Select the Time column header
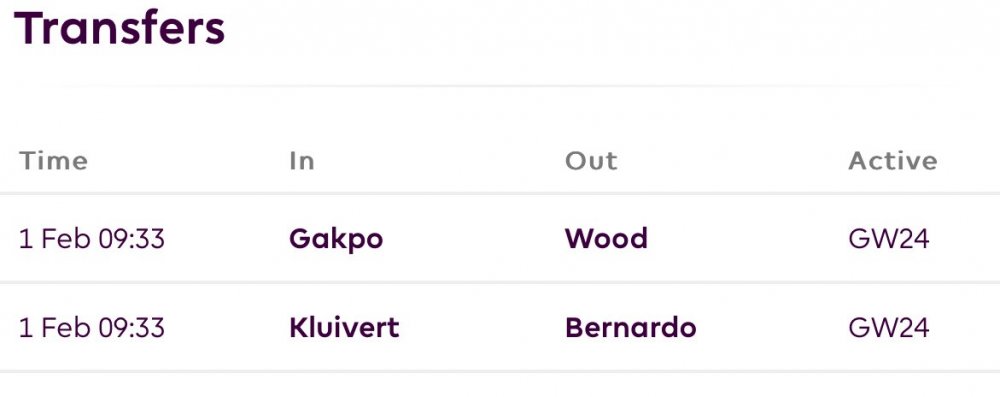The width and height of the screenshot is (1000, 397). pos(54,161)
